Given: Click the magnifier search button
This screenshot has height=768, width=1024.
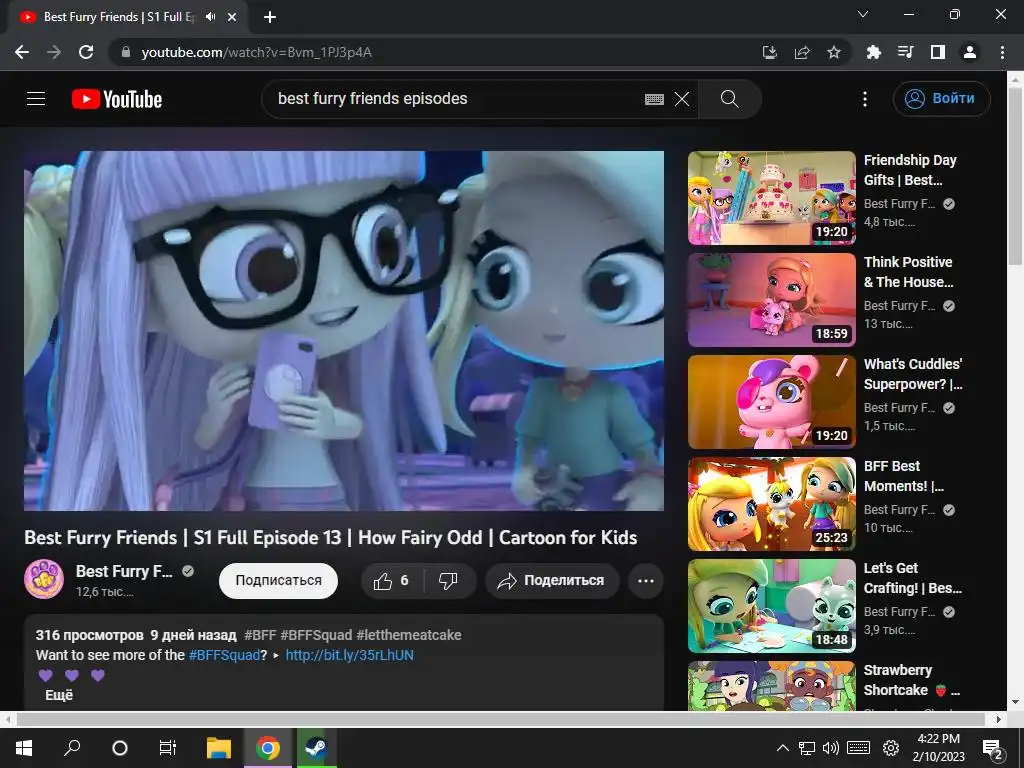Looking at the screenshot, I should click(x=729, y=99).
